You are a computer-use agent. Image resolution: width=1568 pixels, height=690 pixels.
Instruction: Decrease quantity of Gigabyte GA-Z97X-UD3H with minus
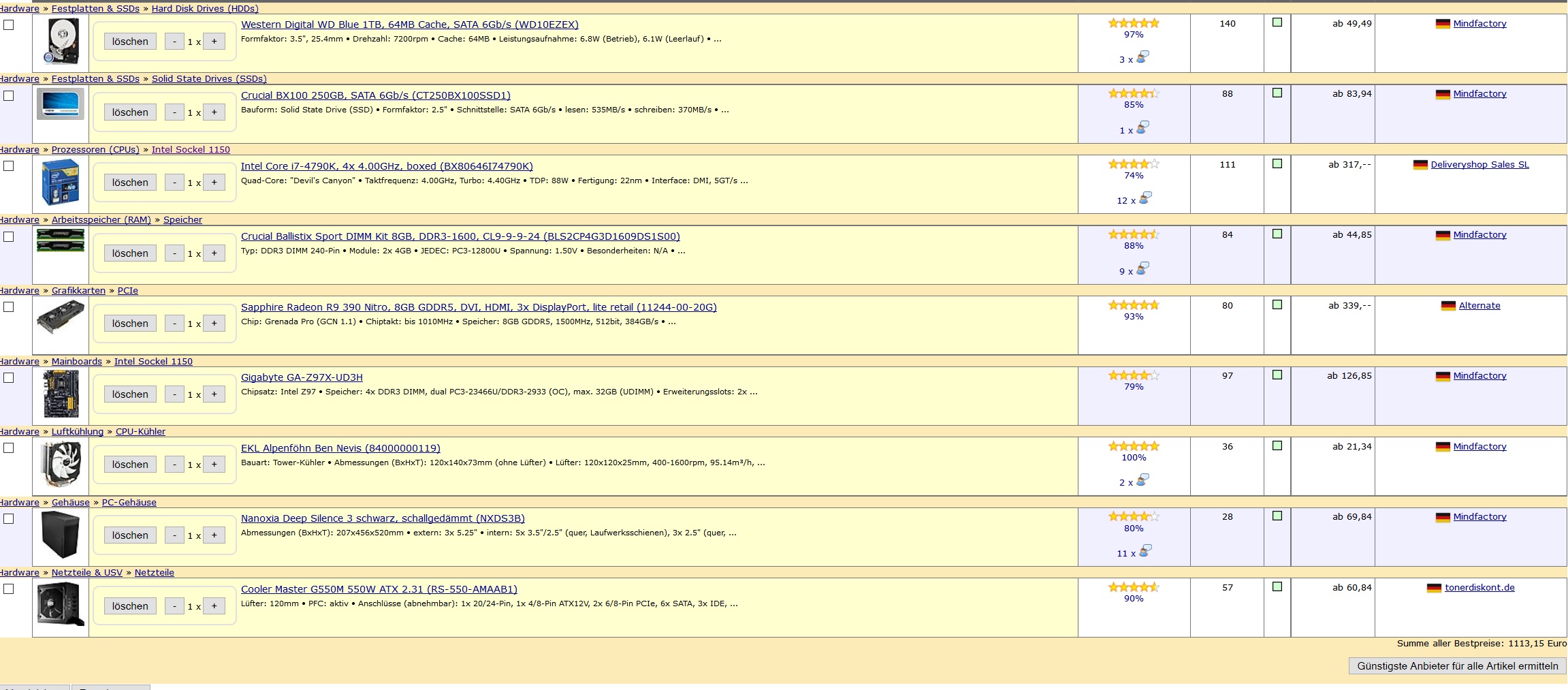[174, 394]
